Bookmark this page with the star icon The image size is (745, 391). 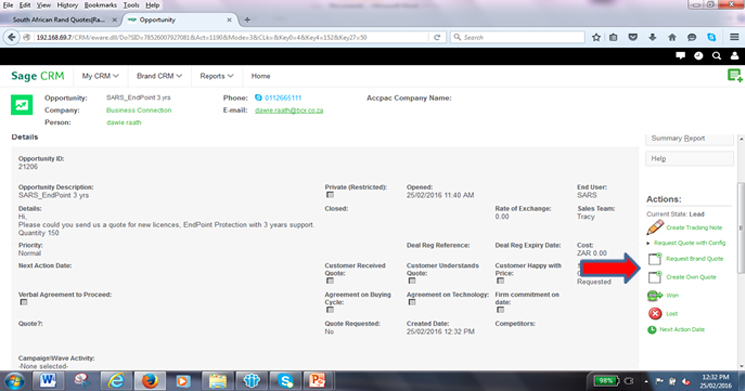pyautogui.click(x=596, y=37)
